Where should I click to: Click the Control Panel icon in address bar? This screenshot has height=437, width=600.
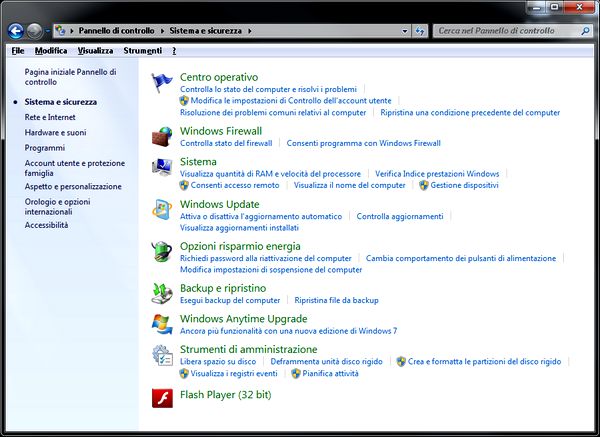coord(60,30)
